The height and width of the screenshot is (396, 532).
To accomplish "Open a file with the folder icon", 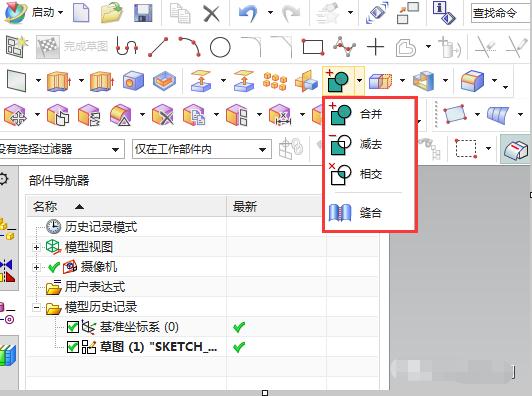I will point(112,13).
